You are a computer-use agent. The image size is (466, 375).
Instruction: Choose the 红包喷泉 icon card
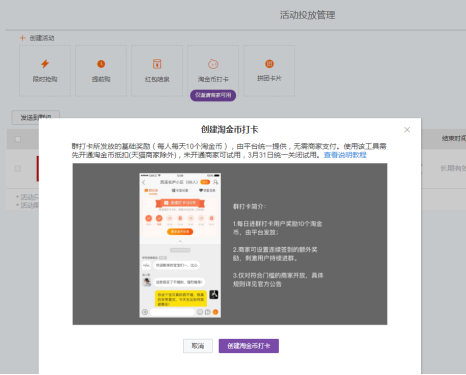click(157, 71)
